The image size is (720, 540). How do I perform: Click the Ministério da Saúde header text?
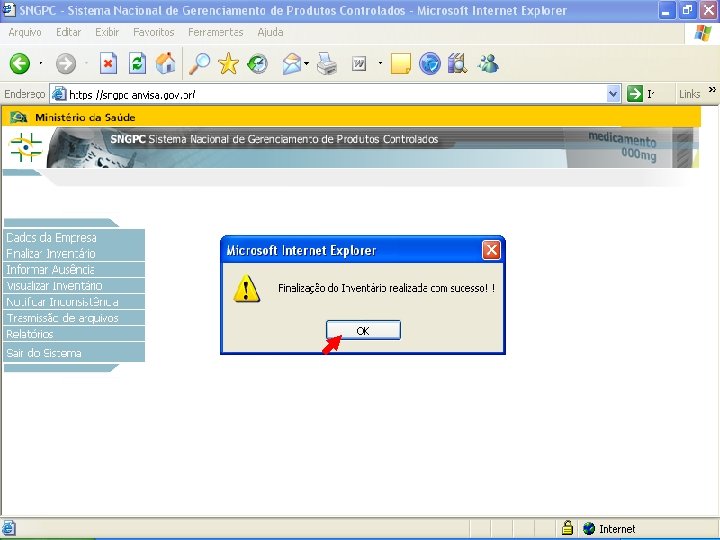point(85,118)
